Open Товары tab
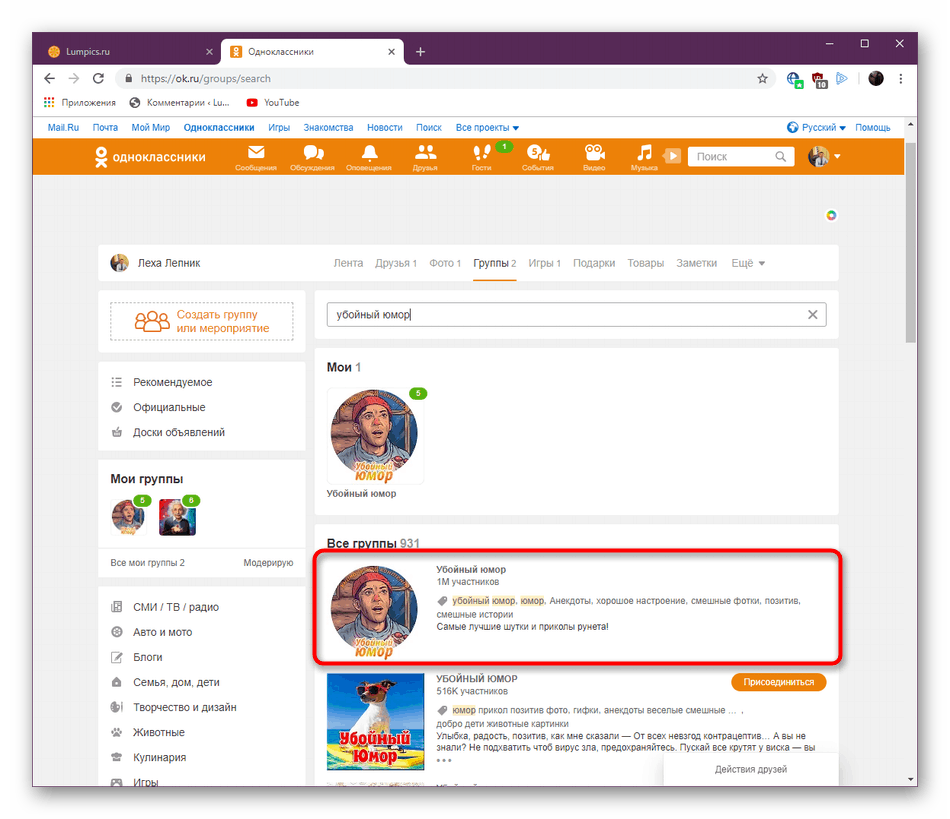Image resolution: width=950 pixels, height=819 pixels. click(x=645, y=263)
